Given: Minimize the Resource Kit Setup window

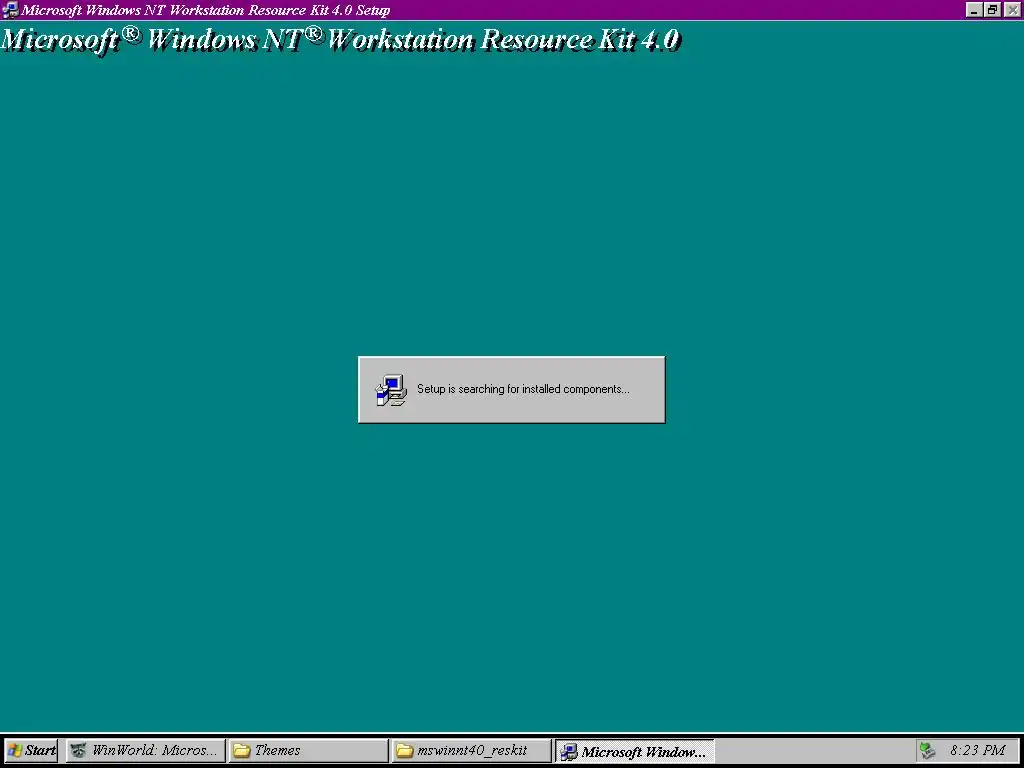Looking at the screenshot, I should [x=974, y=10].
